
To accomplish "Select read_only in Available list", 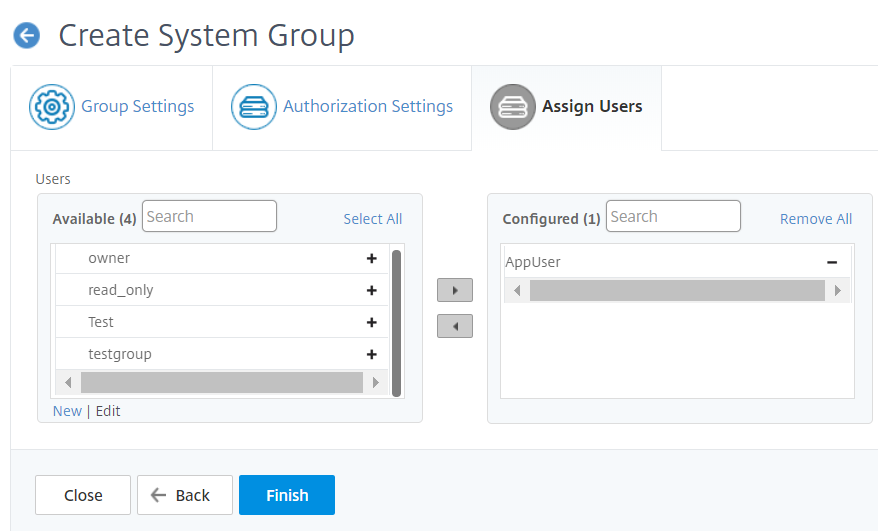I will click(x=222, y=290).
